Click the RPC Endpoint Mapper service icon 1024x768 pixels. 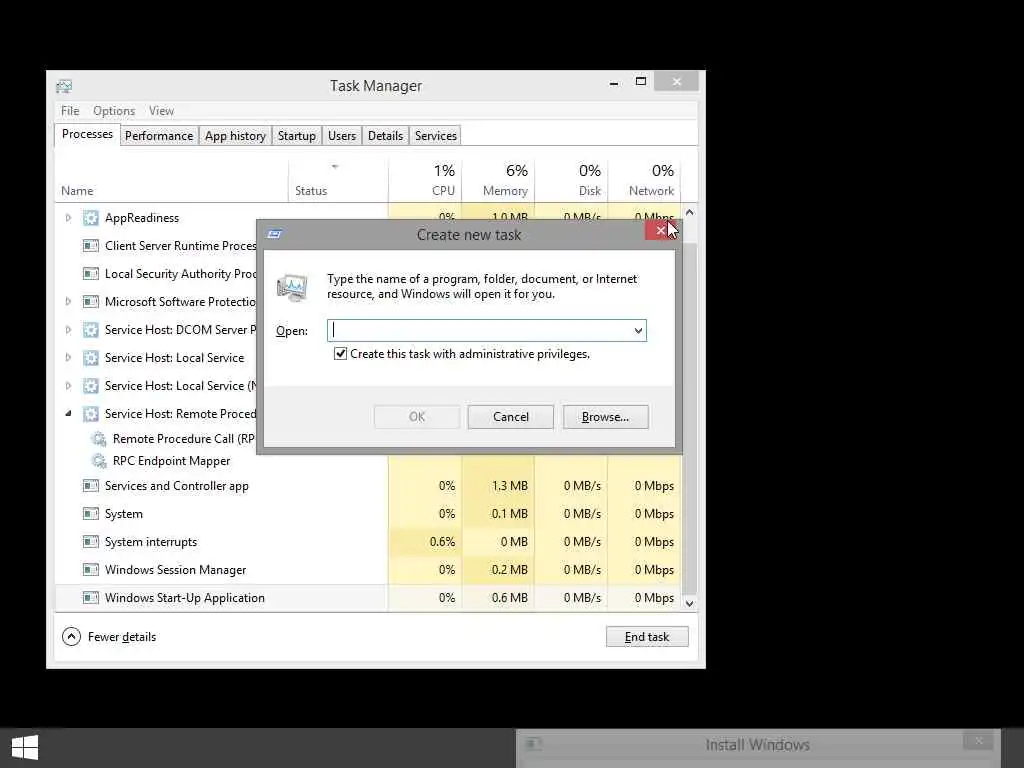point(99,461)
